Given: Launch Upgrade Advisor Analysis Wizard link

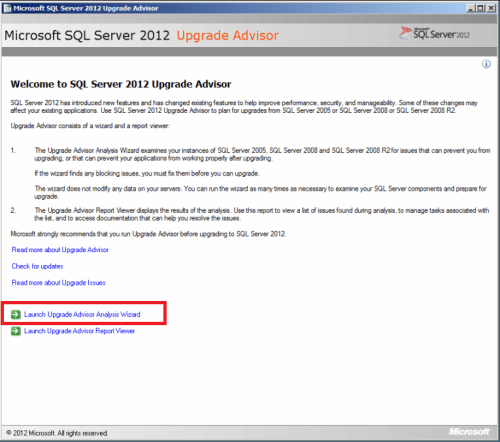Looking at the screenshot, I should [x=82, y=314].
